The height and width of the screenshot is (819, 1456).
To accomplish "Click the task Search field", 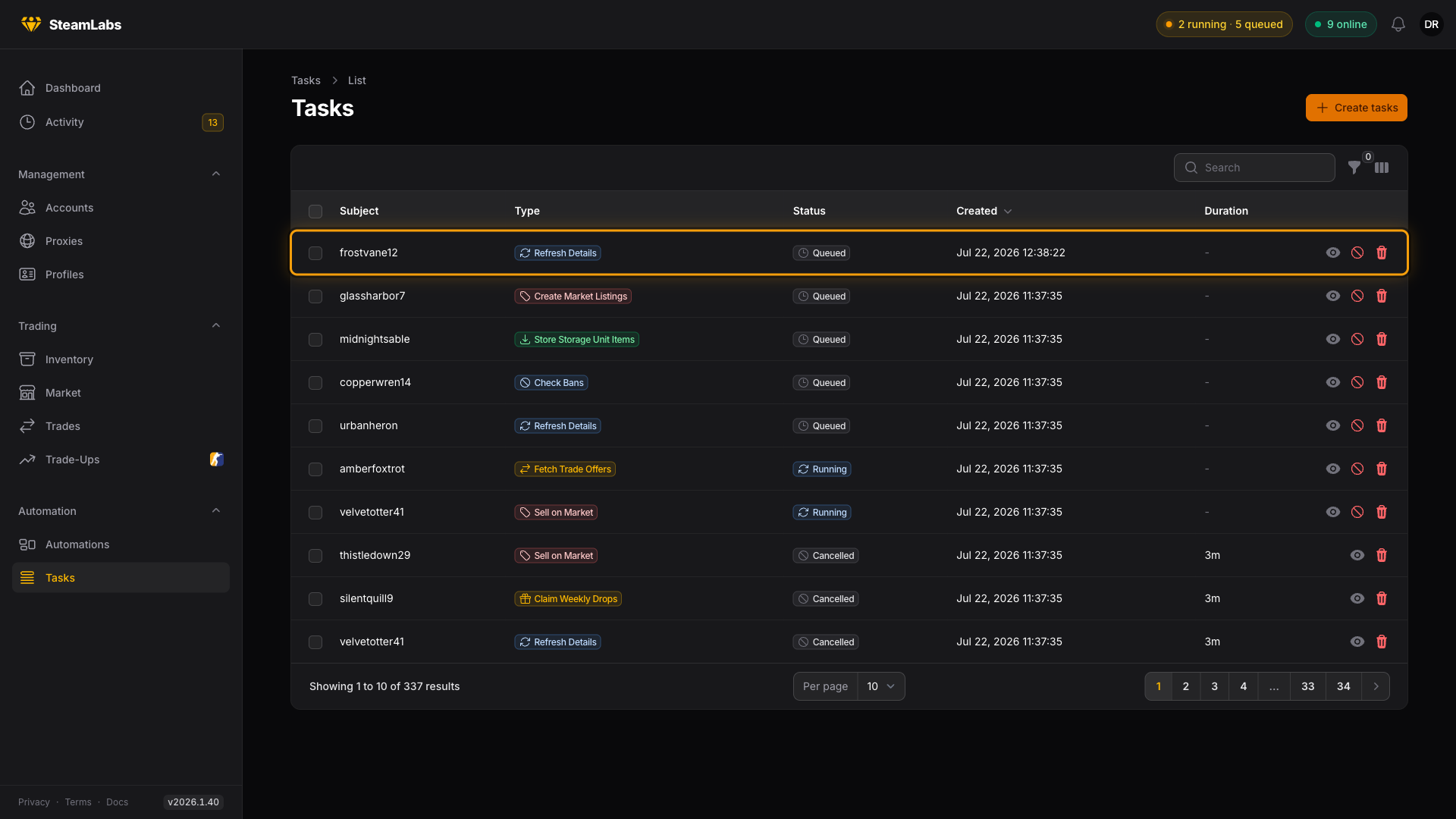I will (x=1254, y=168).
